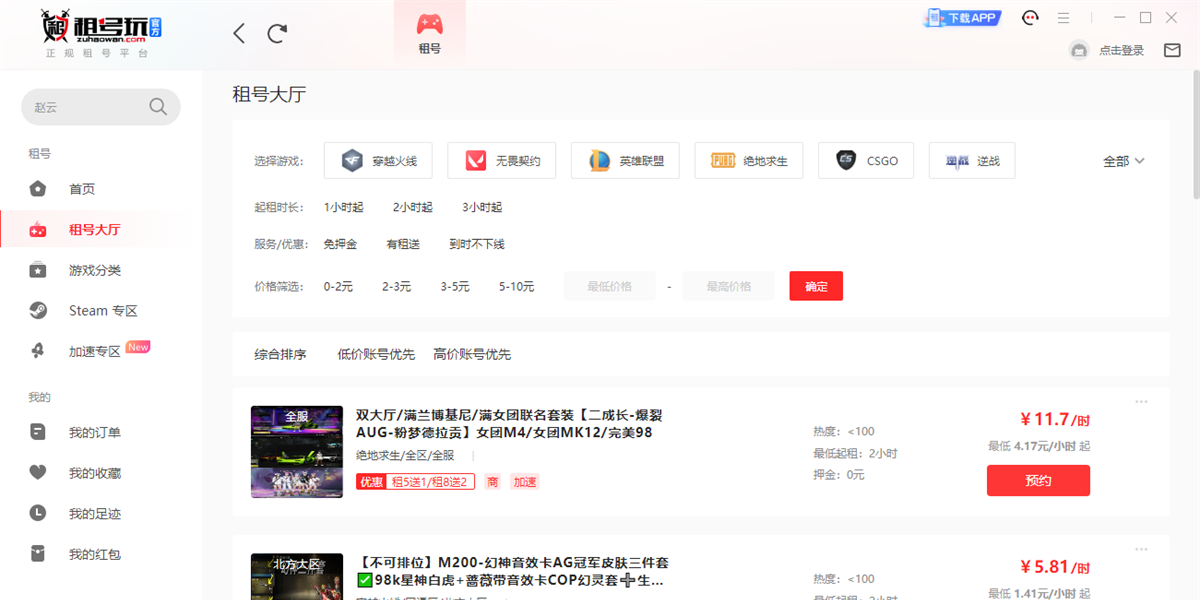
Task: Open the hamburger menu in title bar
Action: tap(1063, 18)
